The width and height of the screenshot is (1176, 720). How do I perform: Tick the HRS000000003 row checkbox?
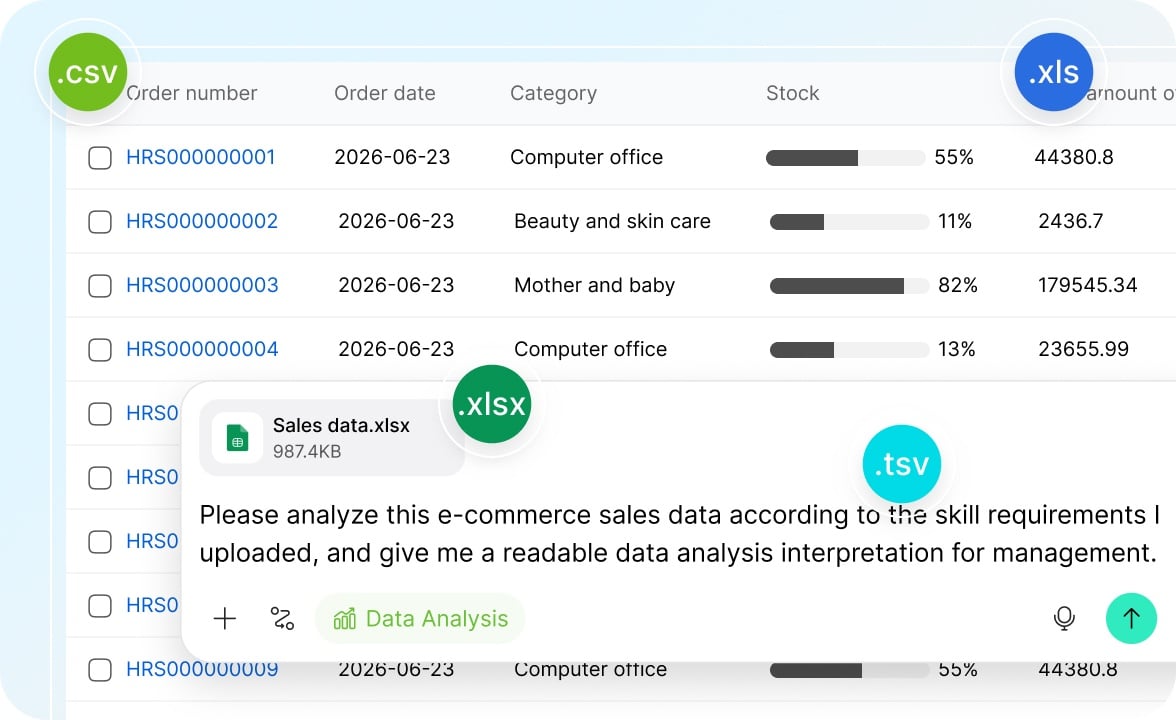tap(100, 286)
